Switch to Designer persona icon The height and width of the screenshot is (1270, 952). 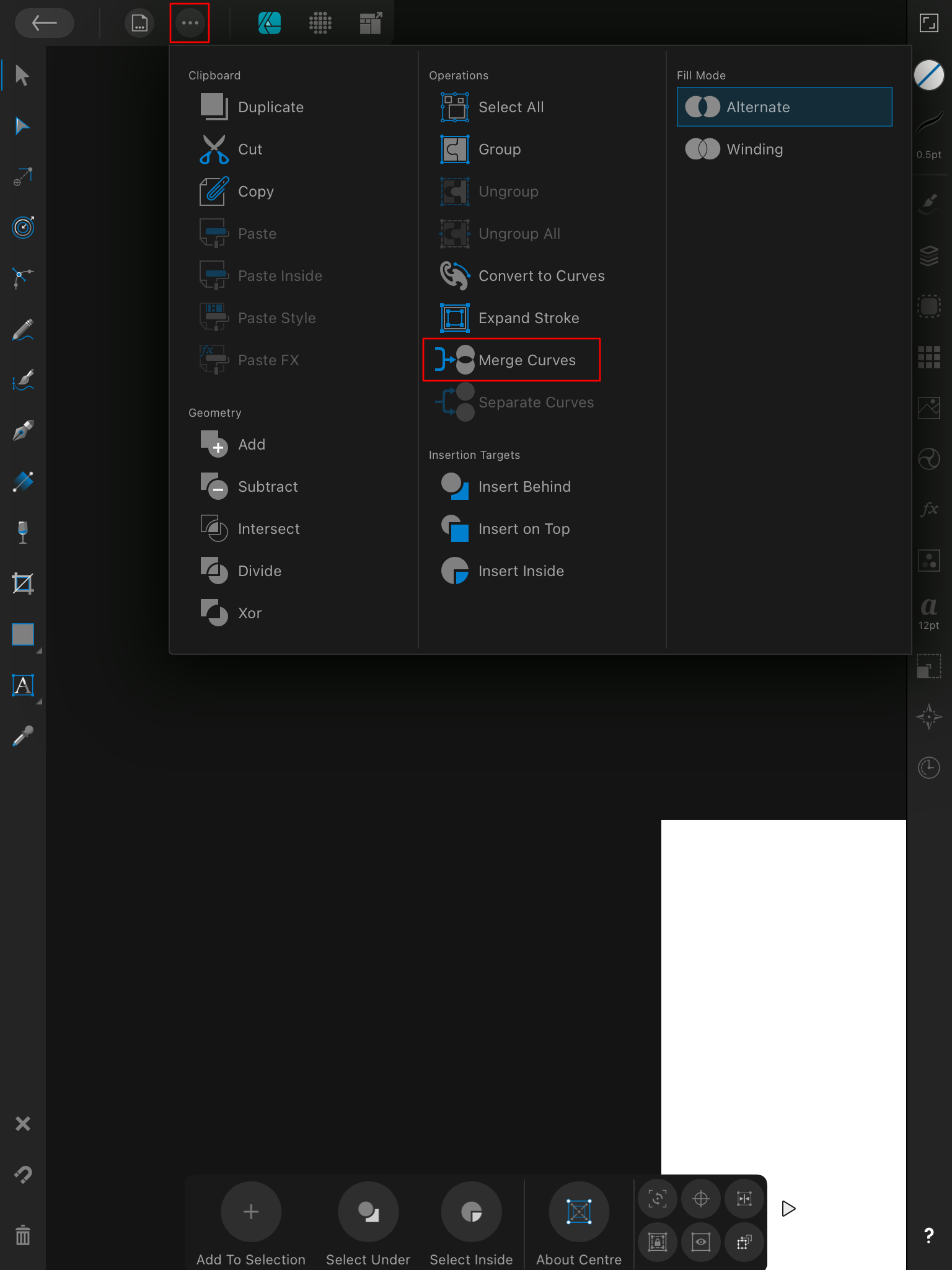[270, 24]
